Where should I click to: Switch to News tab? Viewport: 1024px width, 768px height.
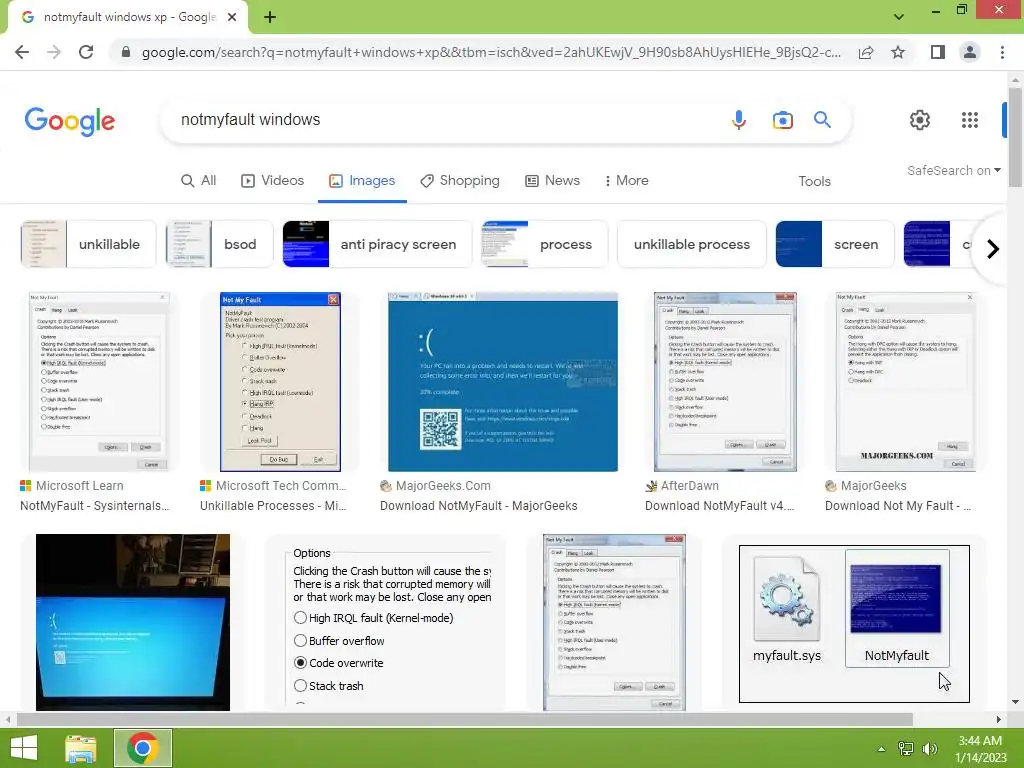tap(552, 181)
